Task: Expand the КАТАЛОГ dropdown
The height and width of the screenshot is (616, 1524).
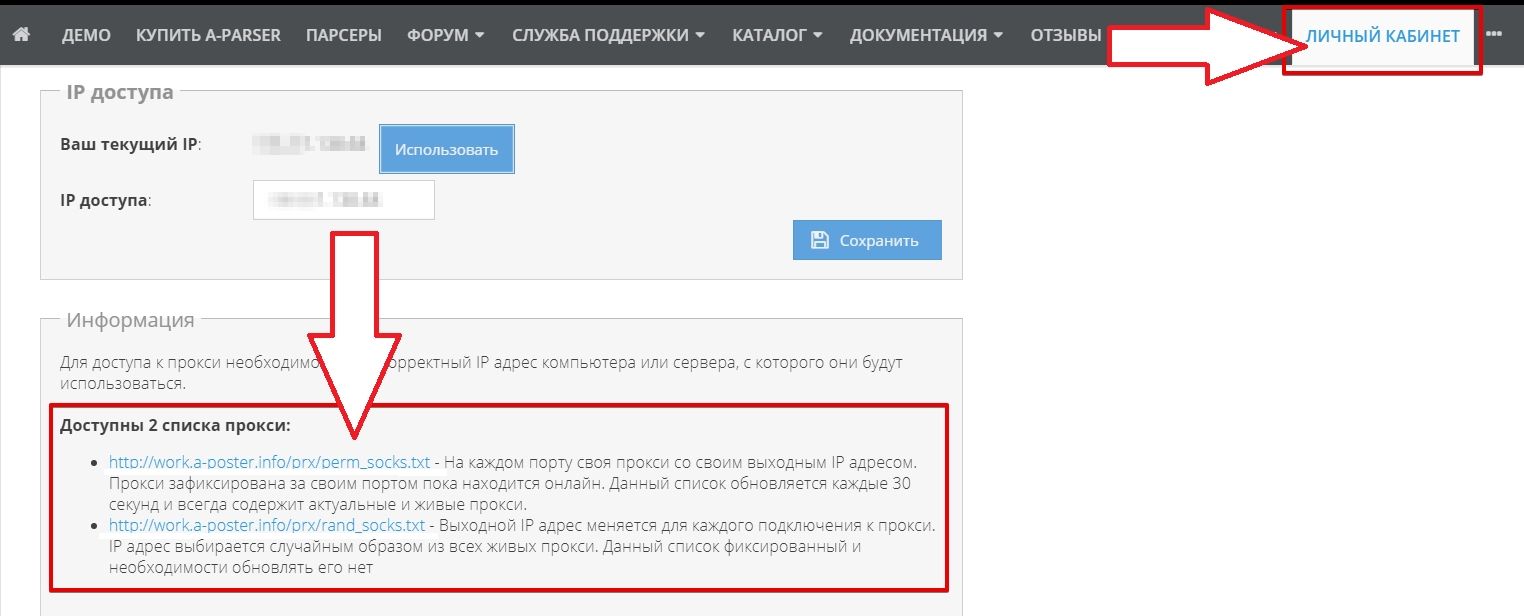Action: pos(778,35)
